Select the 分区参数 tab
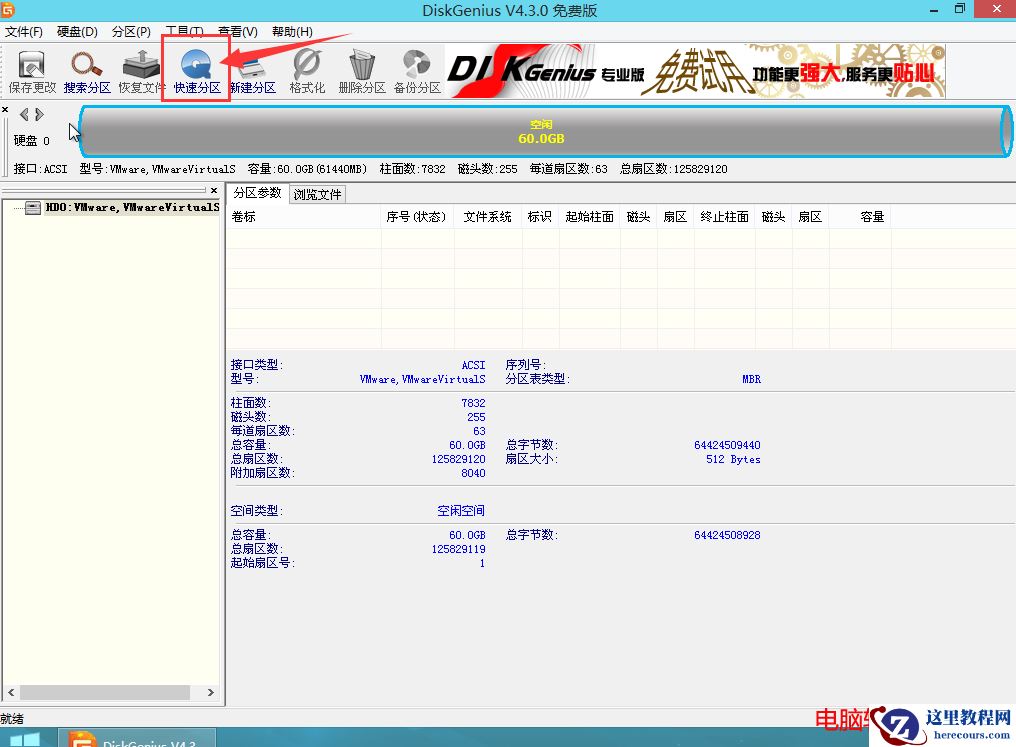The height and width of the screenshot is (747, 1016). (259, 195)
